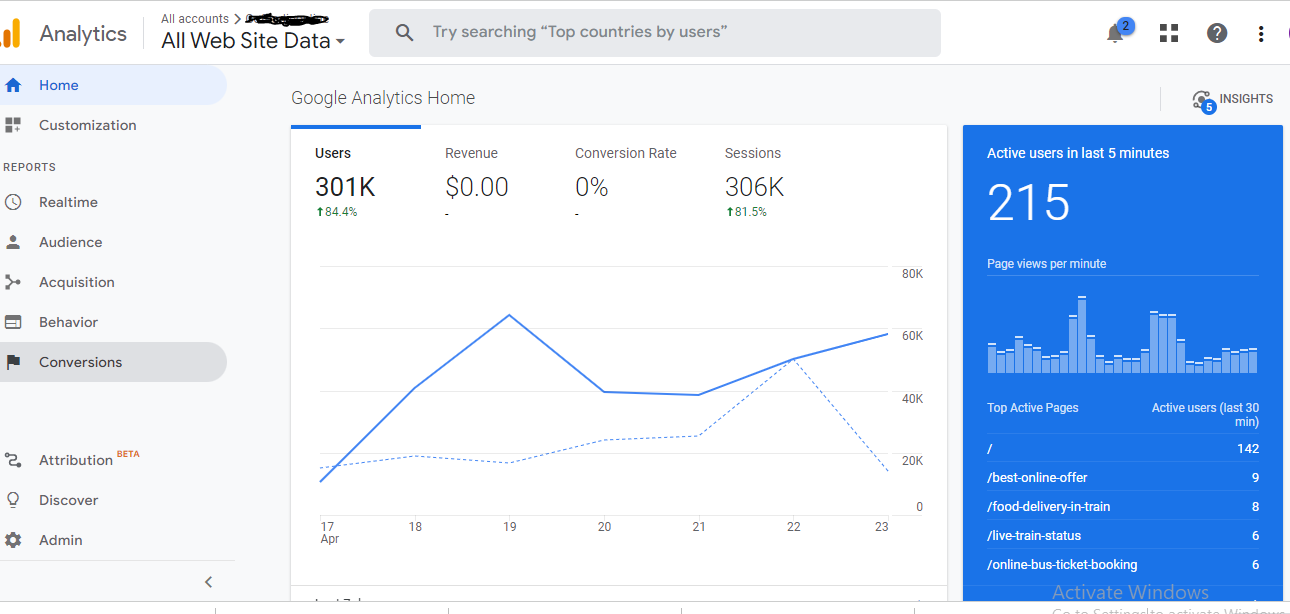Open the Behavior report
The height and width of the screenshot is (614, 1290).
pos(70,321)
